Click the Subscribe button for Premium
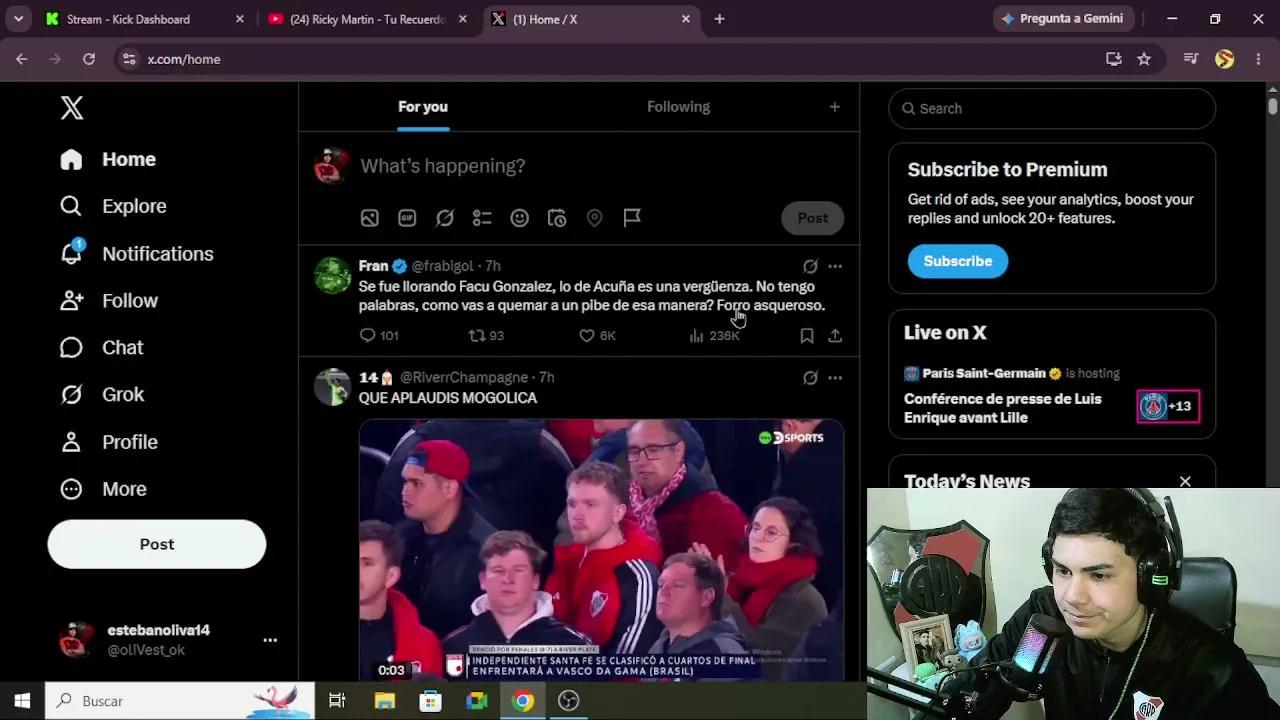Image resolution: width=1280 pixels, height=720 pixels. pos(958,261)
